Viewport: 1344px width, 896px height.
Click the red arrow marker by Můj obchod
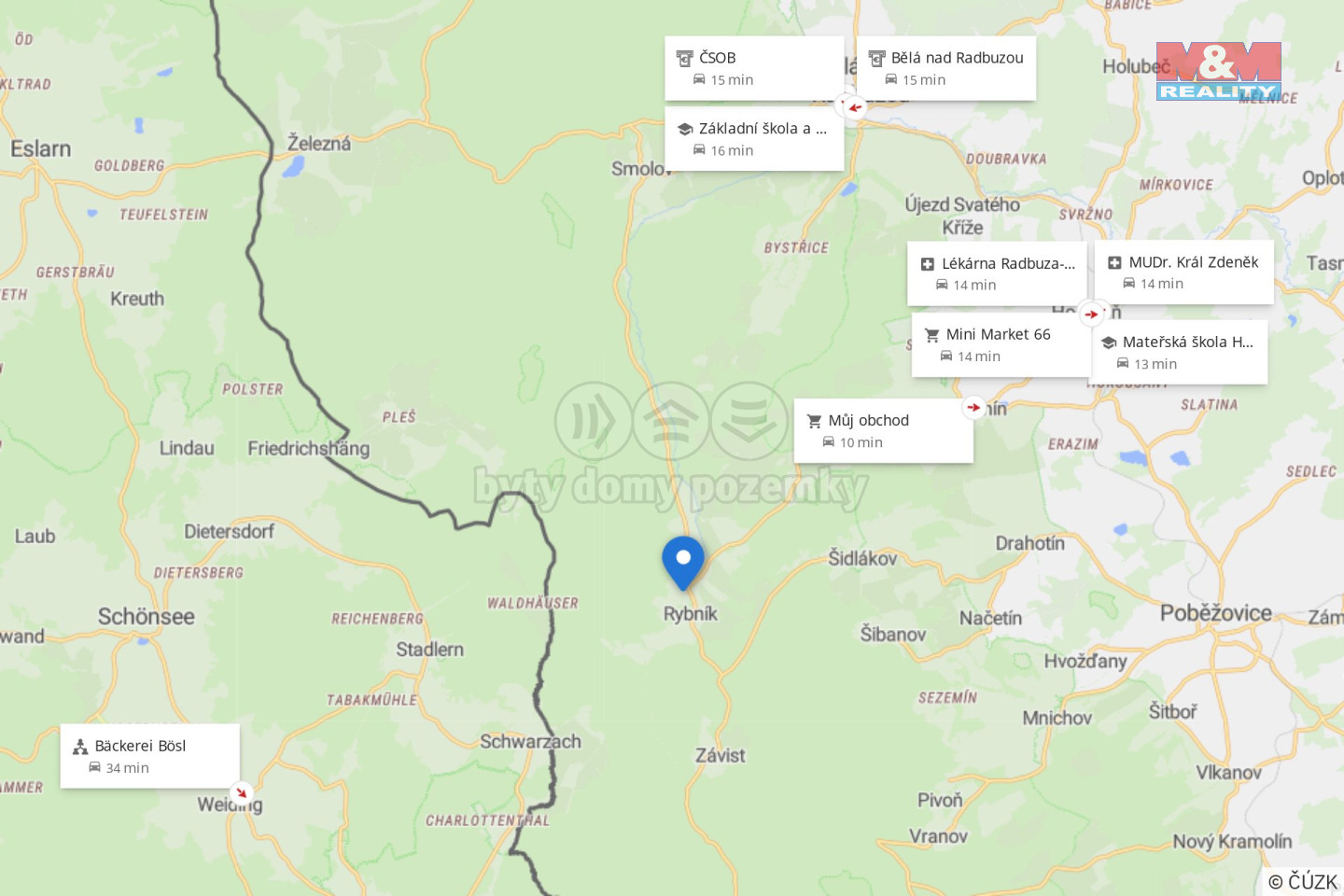click(x=973, y=408)
